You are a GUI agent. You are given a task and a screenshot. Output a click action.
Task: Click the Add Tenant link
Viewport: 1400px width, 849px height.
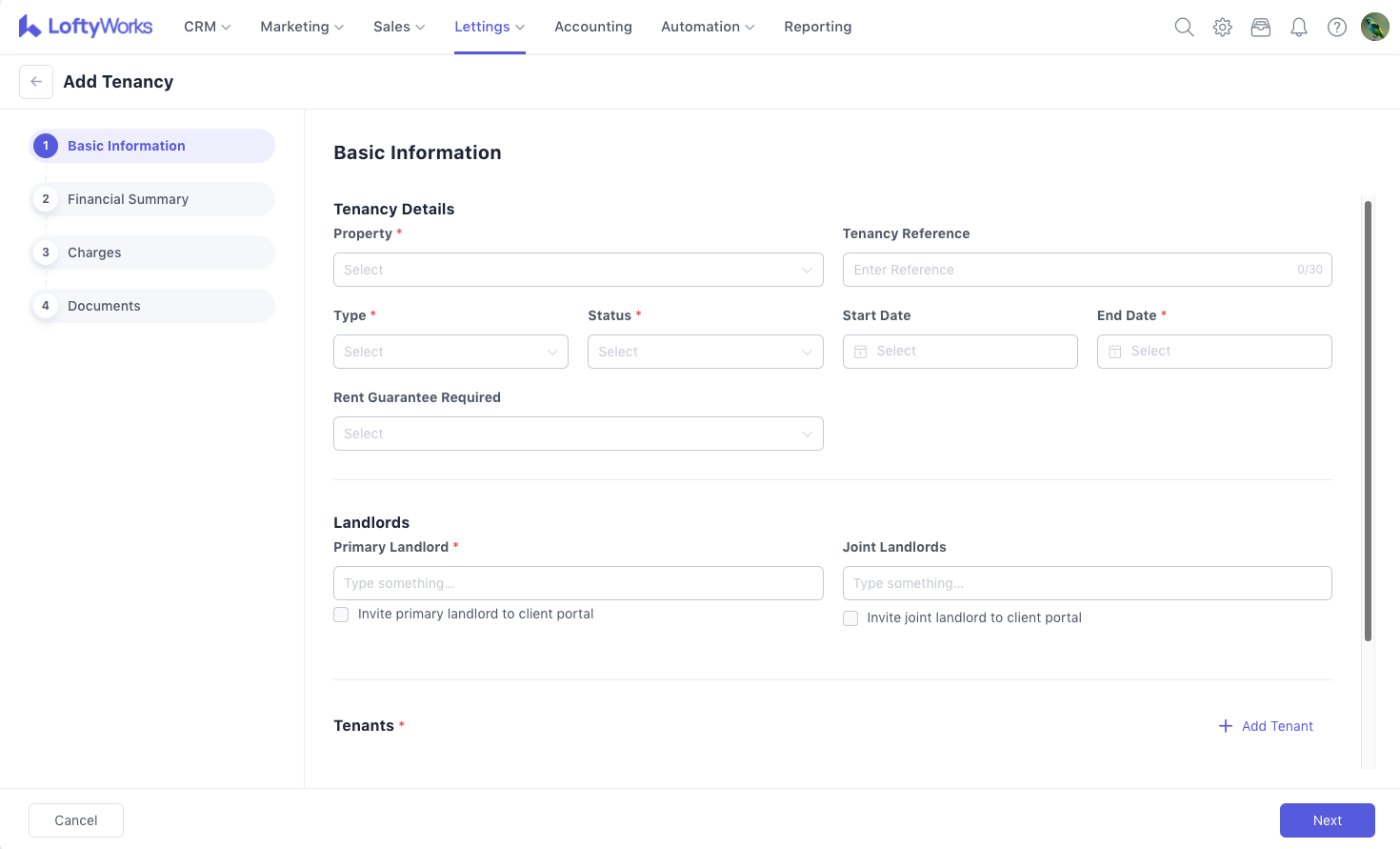point(1266,726)
